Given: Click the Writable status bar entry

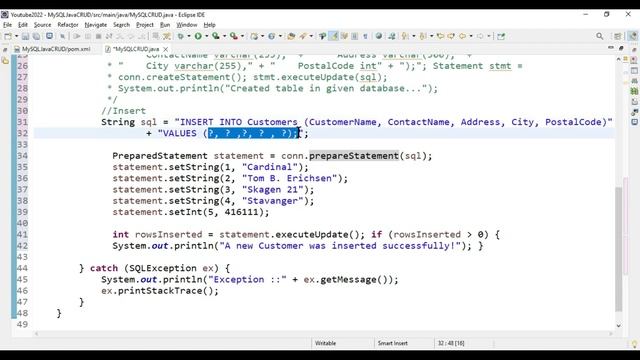Looking at the screenshot, I should click(x=325, y=343).
